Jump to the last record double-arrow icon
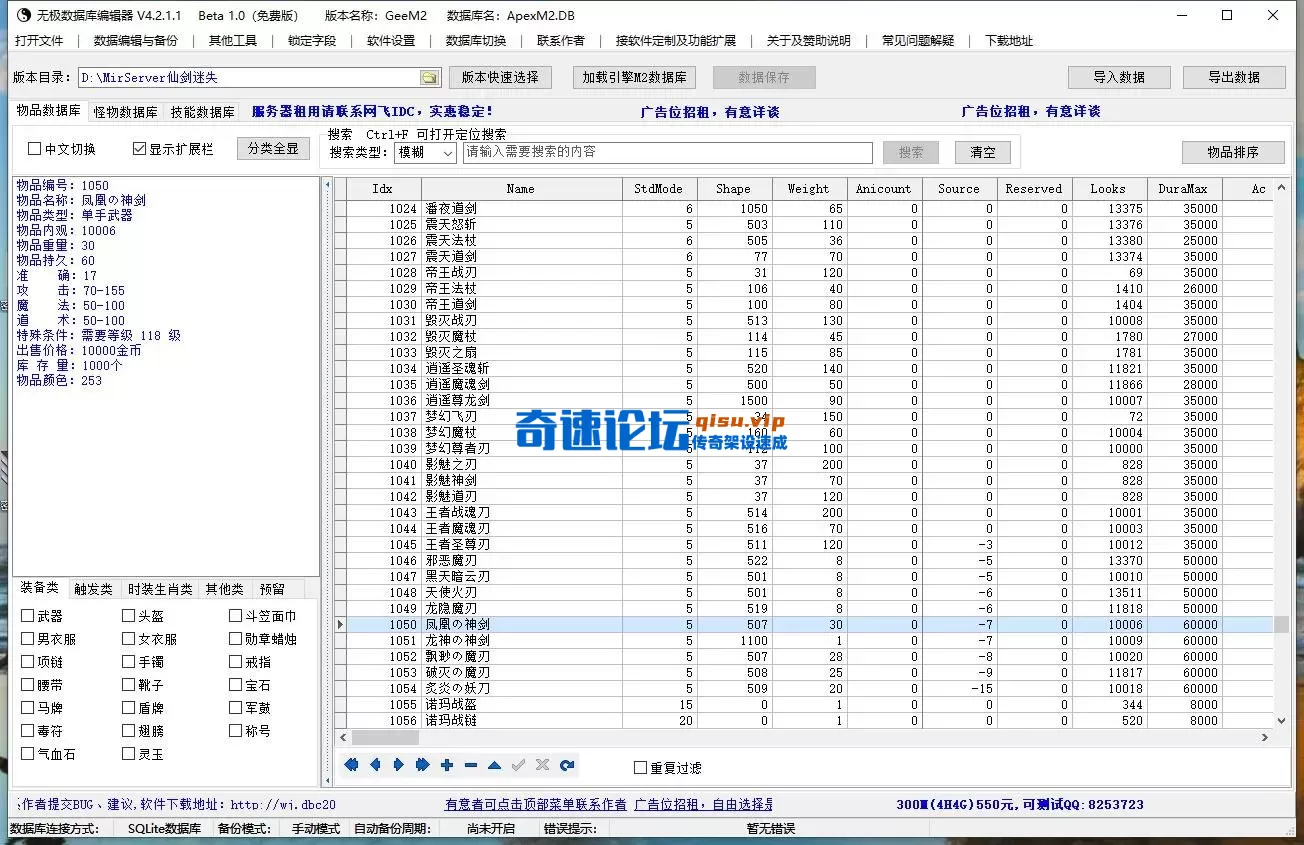 click(x=423, y=765)
